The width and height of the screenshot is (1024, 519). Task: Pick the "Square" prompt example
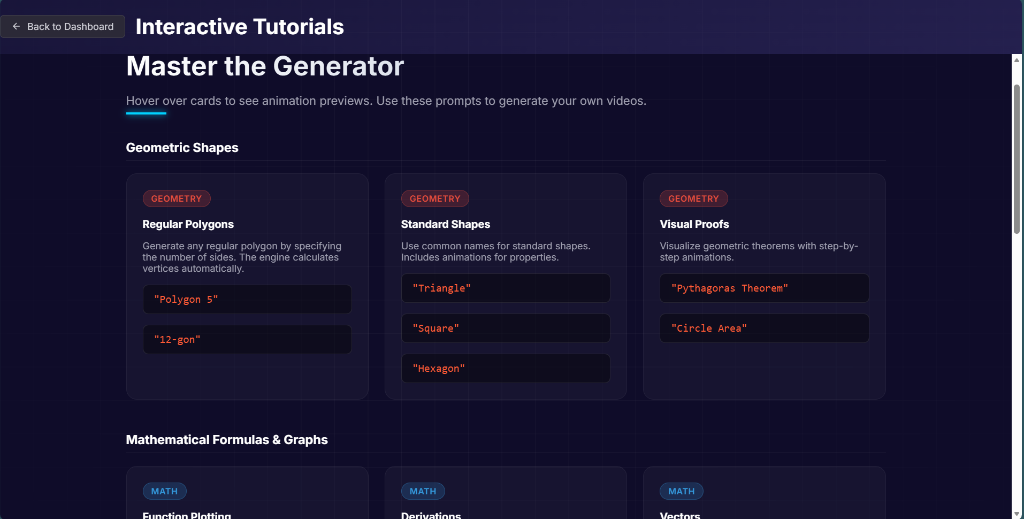click(505, 328)
